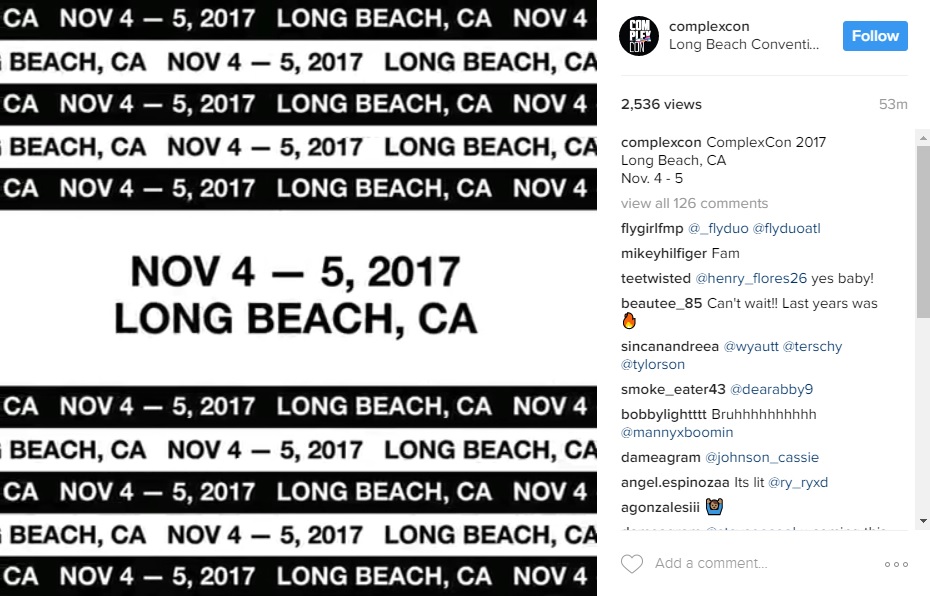Open the 2,536 views count
Screen dimensions: 930x596
661,104
